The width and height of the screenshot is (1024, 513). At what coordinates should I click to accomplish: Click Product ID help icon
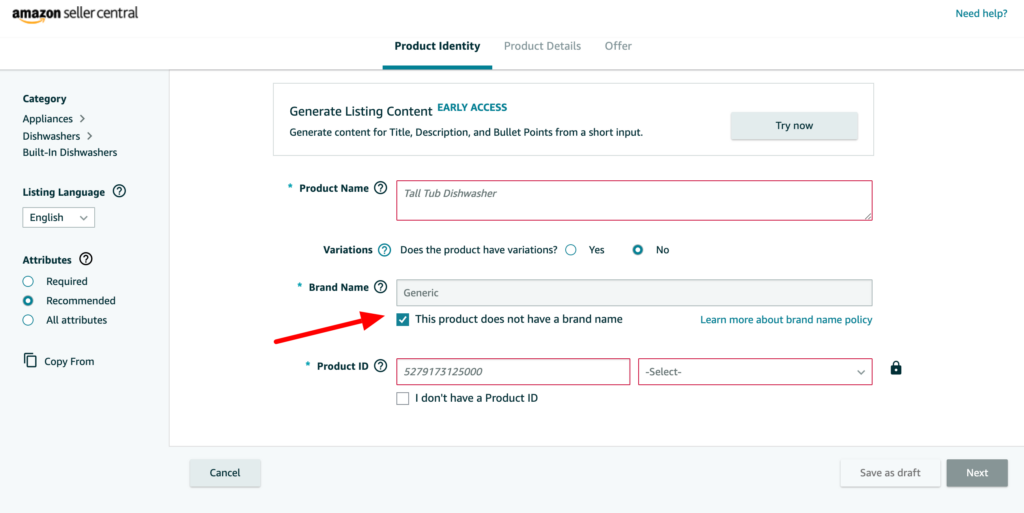381,365
